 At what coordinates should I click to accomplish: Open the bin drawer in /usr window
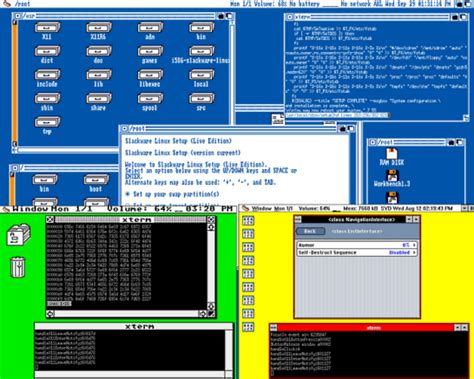pyautogui.click(x=201, y=28)
